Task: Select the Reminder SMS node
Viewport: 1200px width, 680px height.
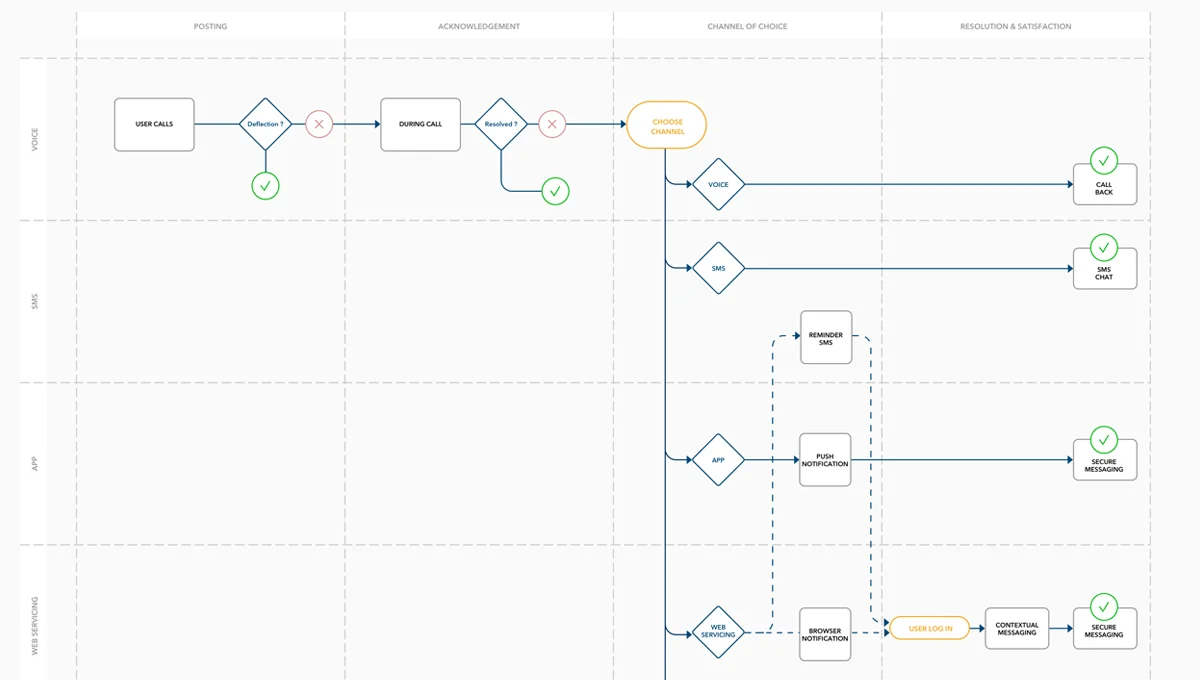Action: 826,338
